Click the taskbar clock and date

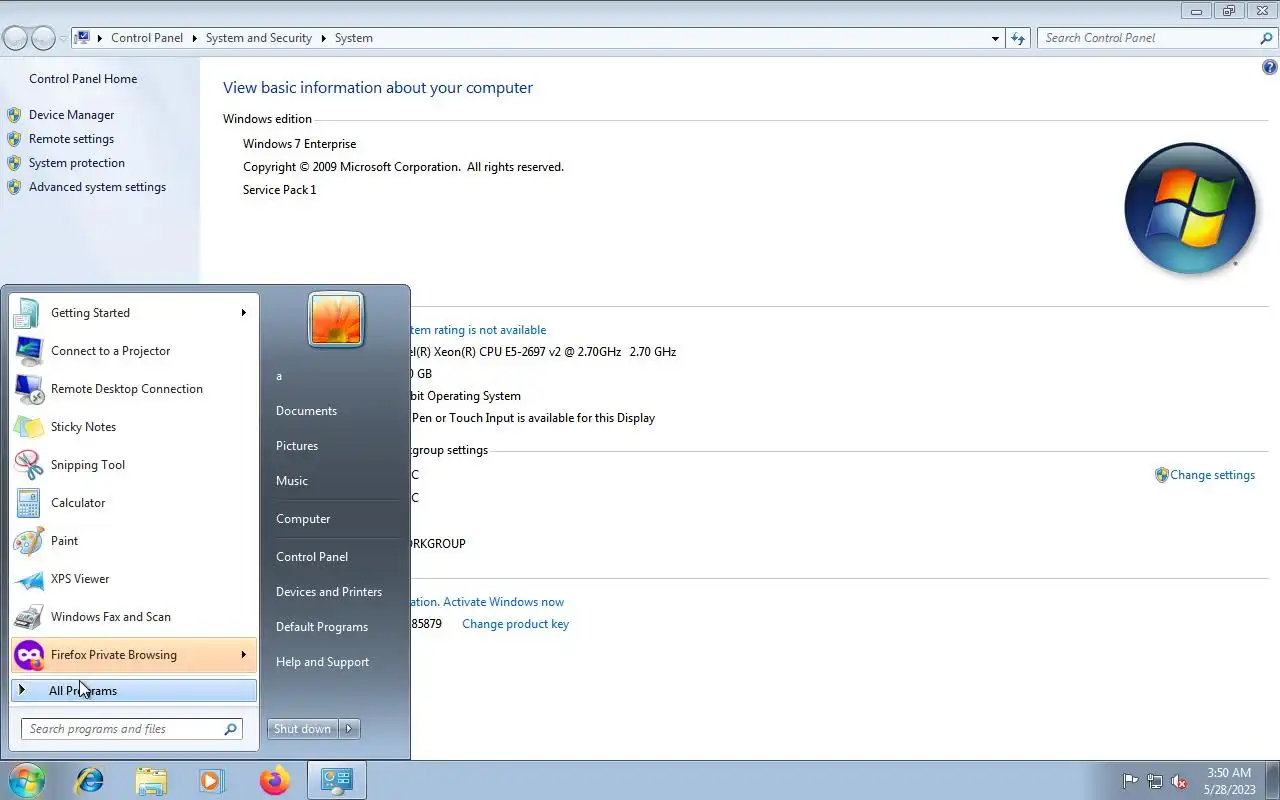coord(1229,781)
